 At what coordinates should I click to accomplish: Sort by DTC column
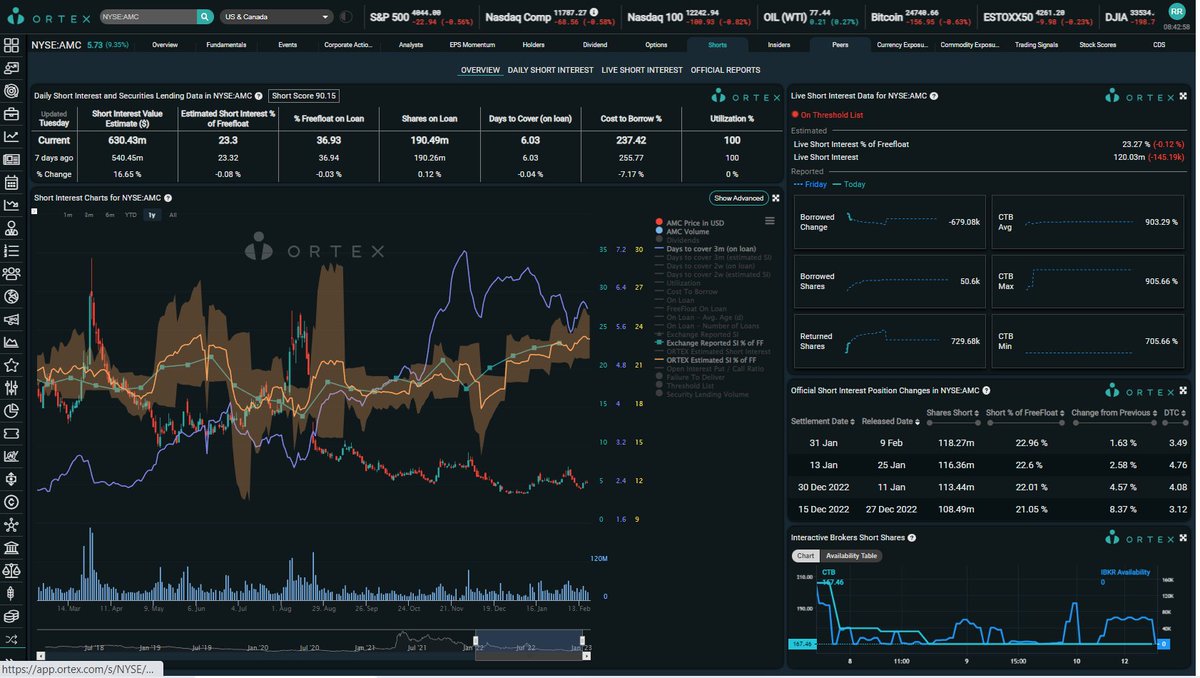pyautogui.click(x=1173, y=413)
